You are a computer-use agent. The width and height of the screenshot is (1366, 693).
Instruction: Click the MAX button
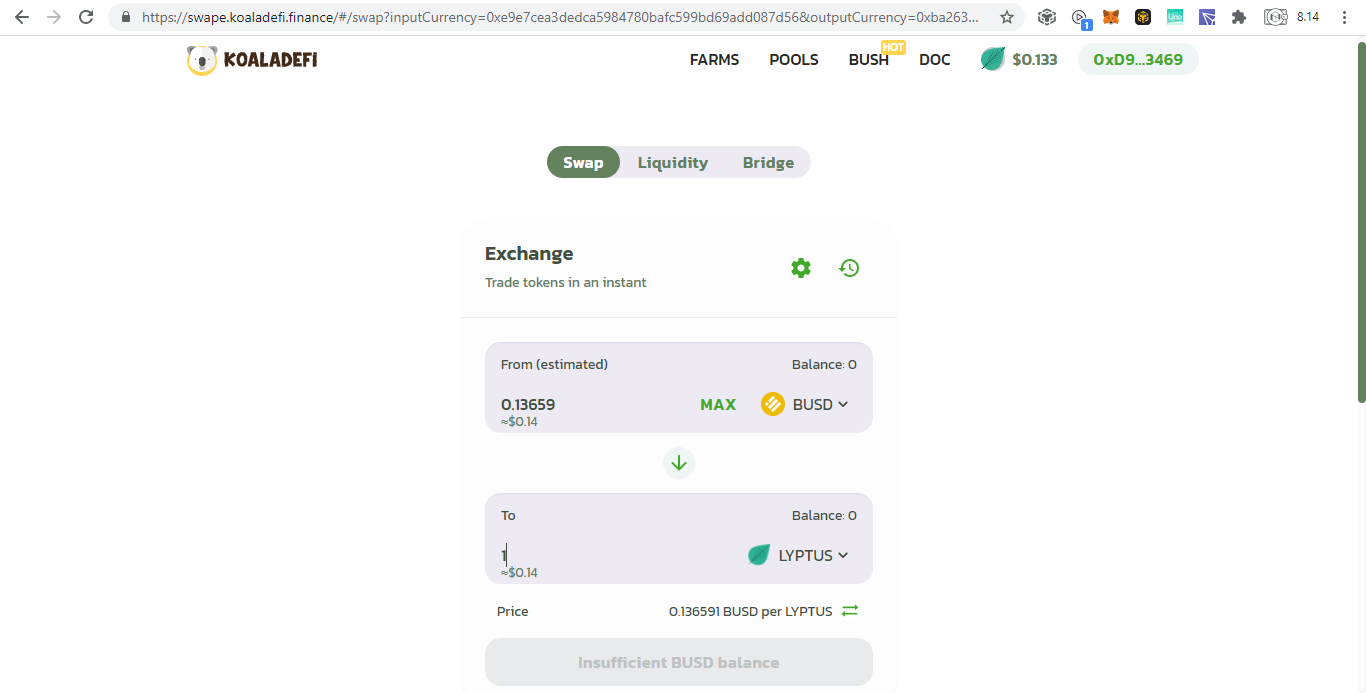point(718,404)
